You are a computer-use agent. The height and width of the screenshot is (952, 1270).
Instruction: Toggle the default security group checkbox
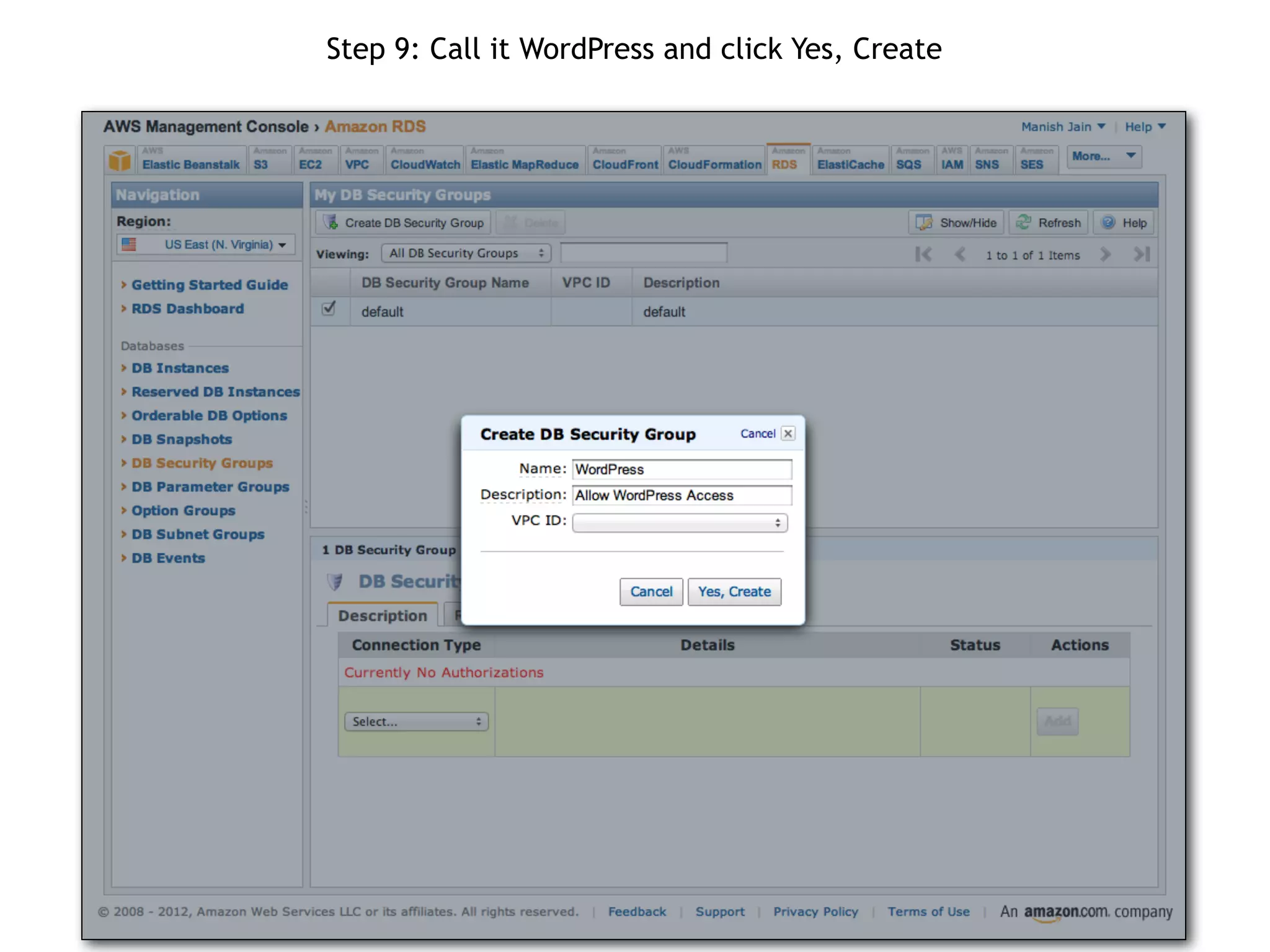click(x=329, y=308)
